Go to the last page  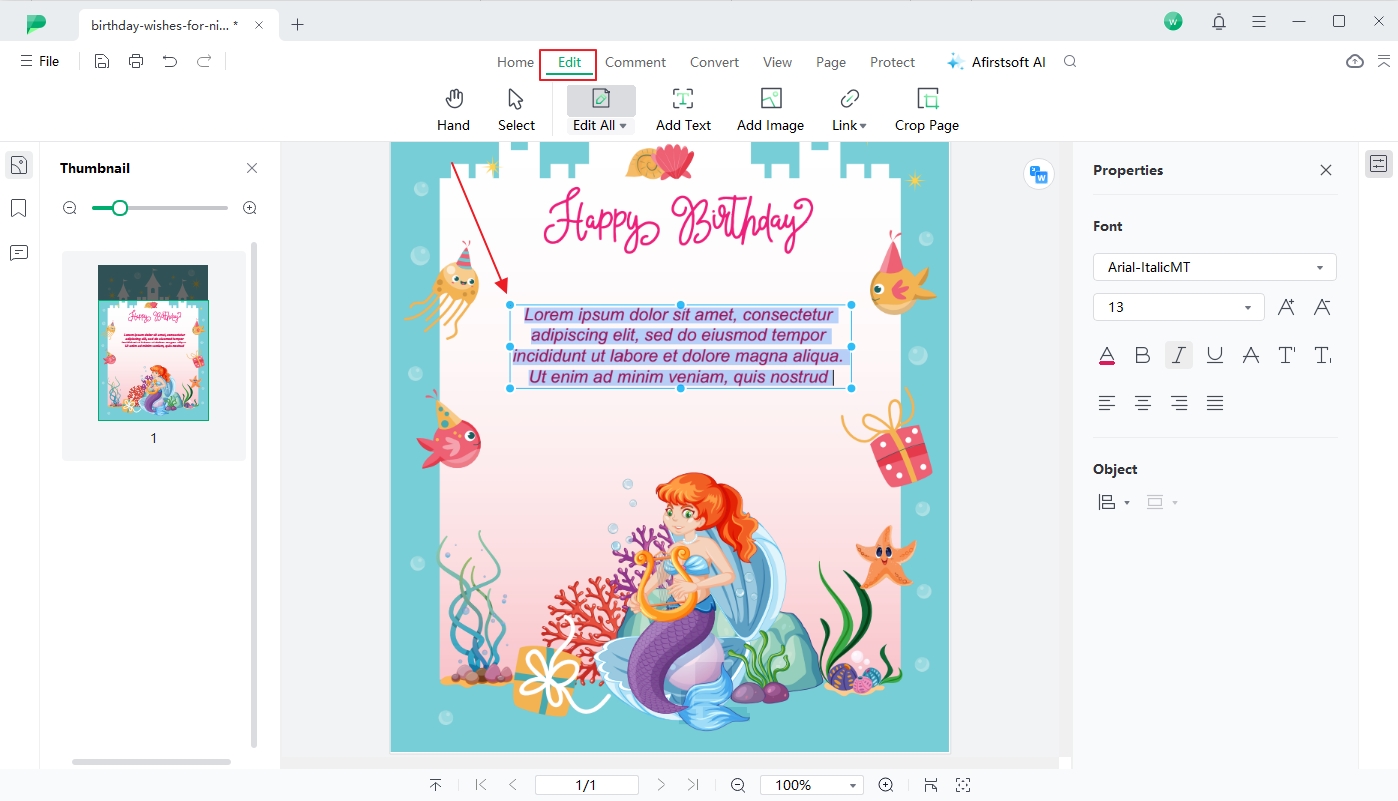tap(693, 785)
